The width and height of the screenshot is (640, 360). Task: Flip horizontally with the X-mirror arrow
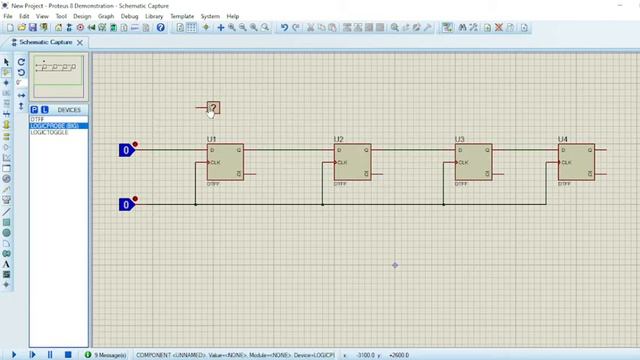tap(21, 95)
